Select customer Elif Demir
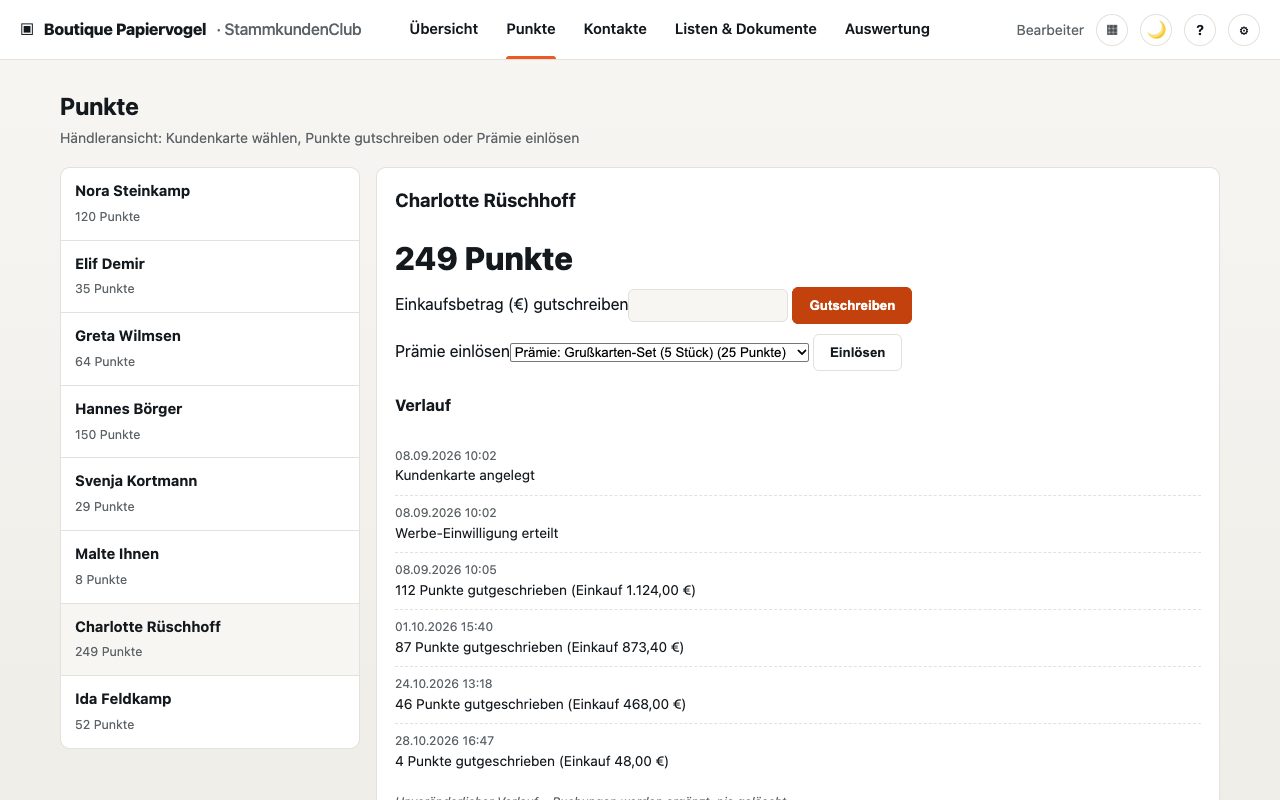 click(x=210, y=277)
